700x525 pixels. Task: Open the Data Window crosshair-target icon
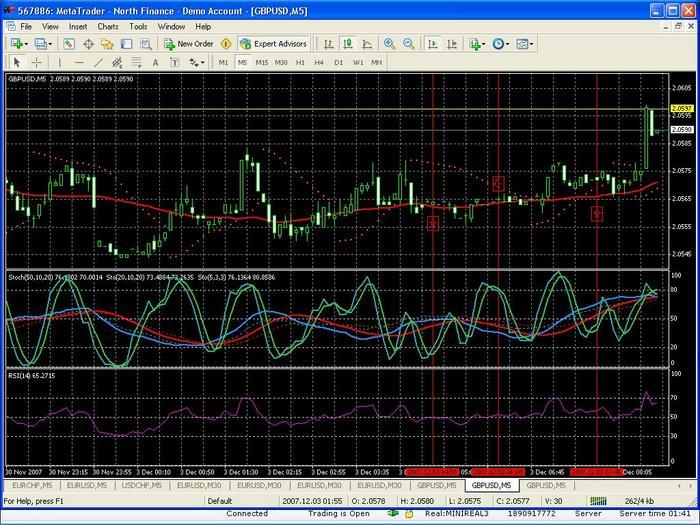(x=88, y=44)
